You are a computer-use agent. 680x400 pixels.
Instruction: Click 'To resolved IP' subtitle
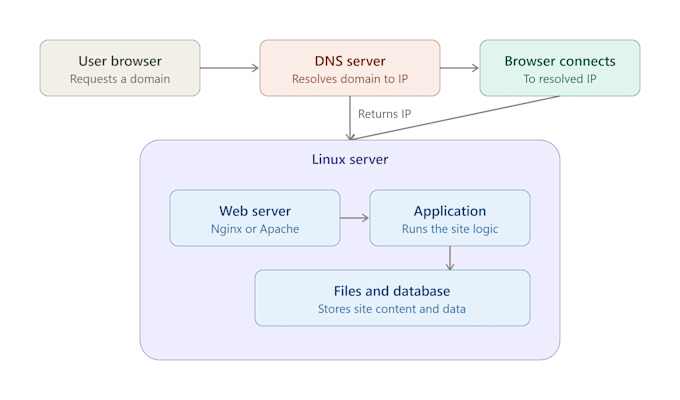[560, 79]
